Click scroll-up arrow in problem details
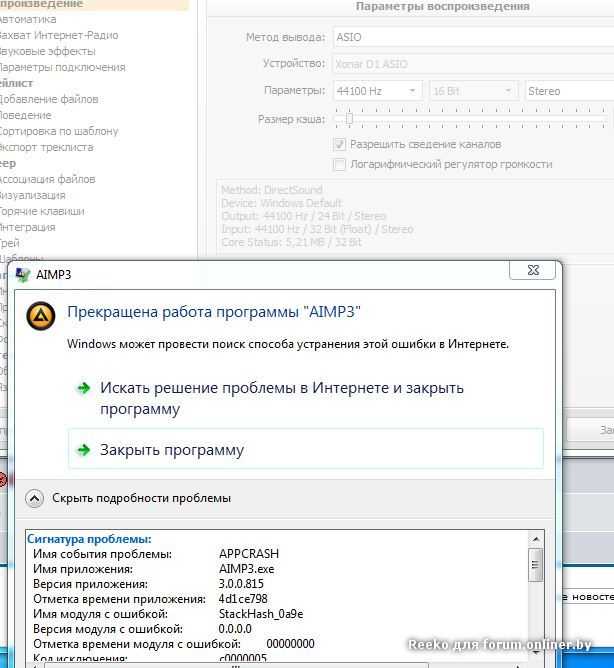 tap(536, 539)
